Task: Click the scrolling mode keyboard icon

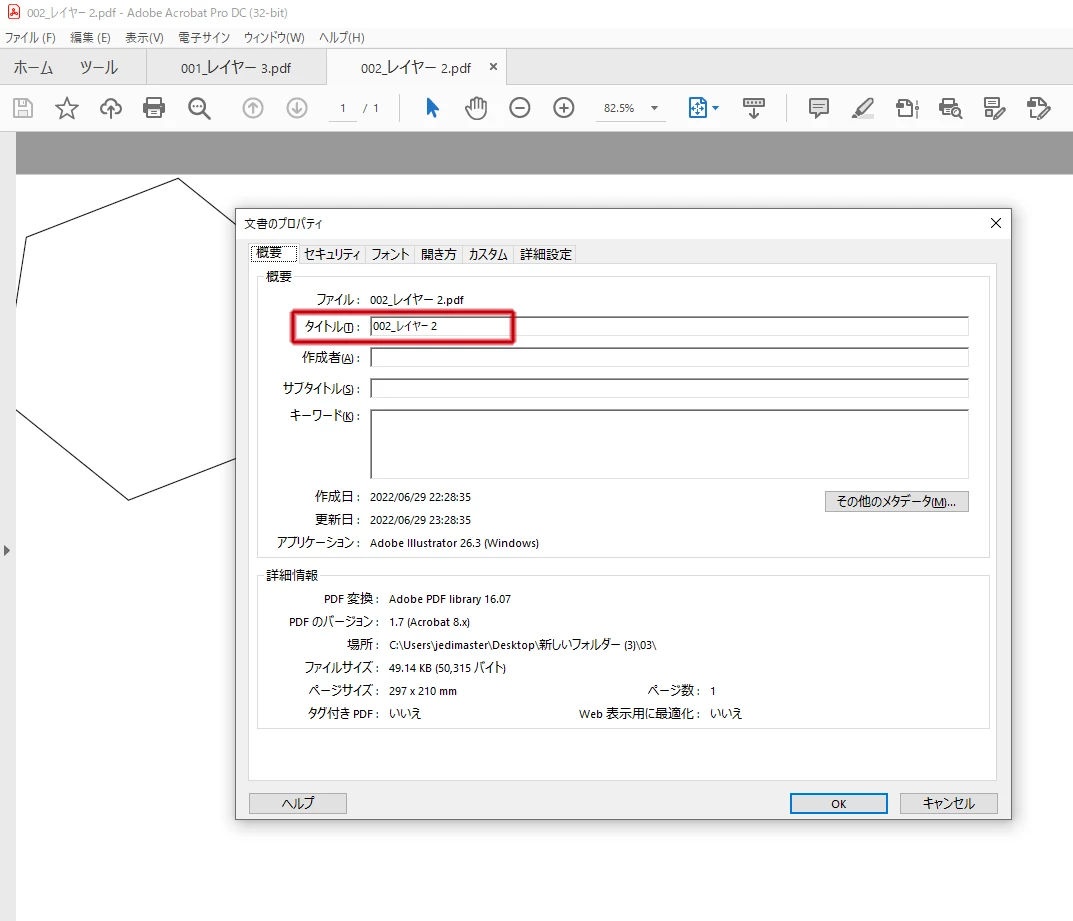Action: (x=753, y=108)
